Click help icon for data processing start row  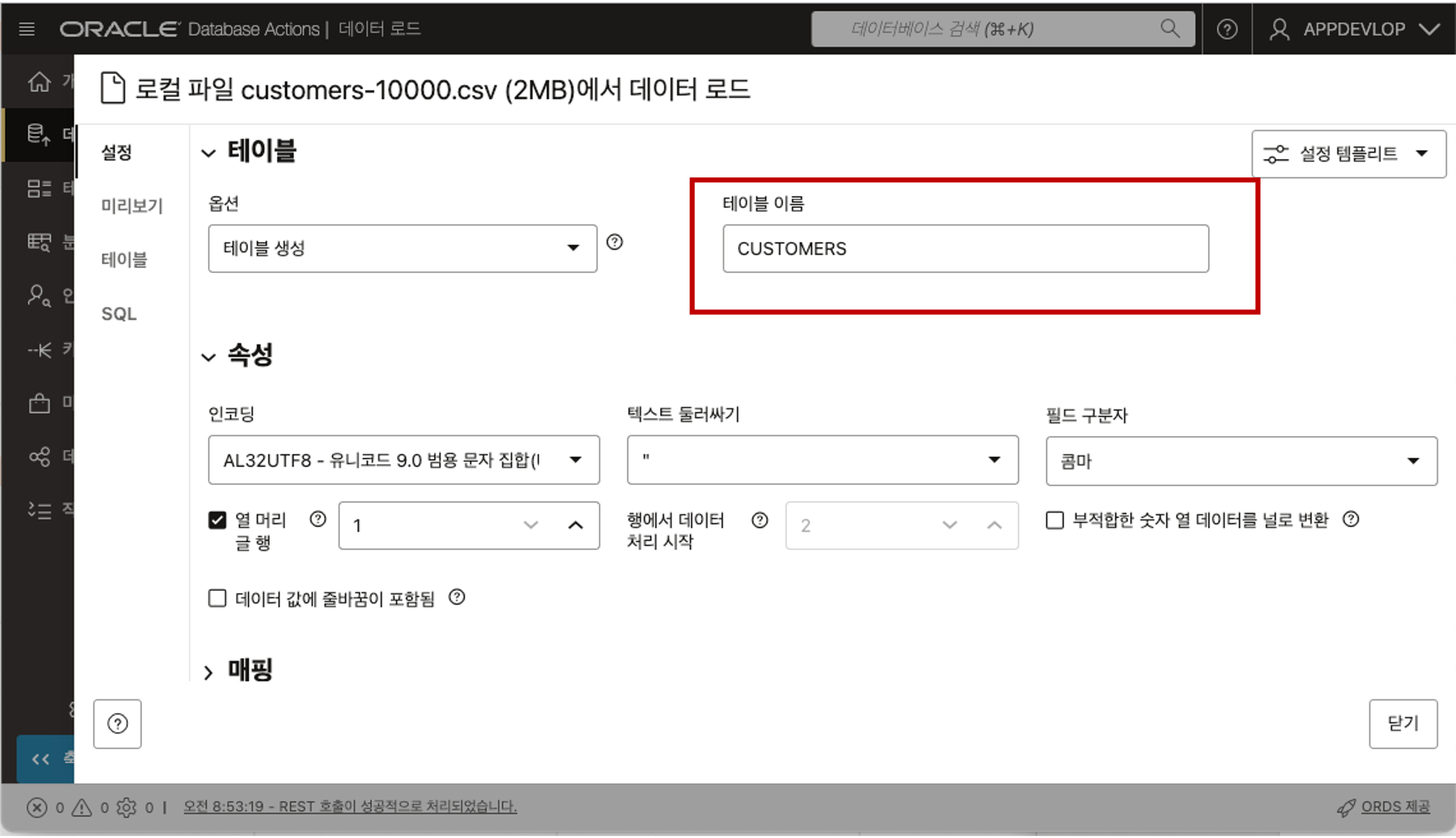[x=759, y=520]
